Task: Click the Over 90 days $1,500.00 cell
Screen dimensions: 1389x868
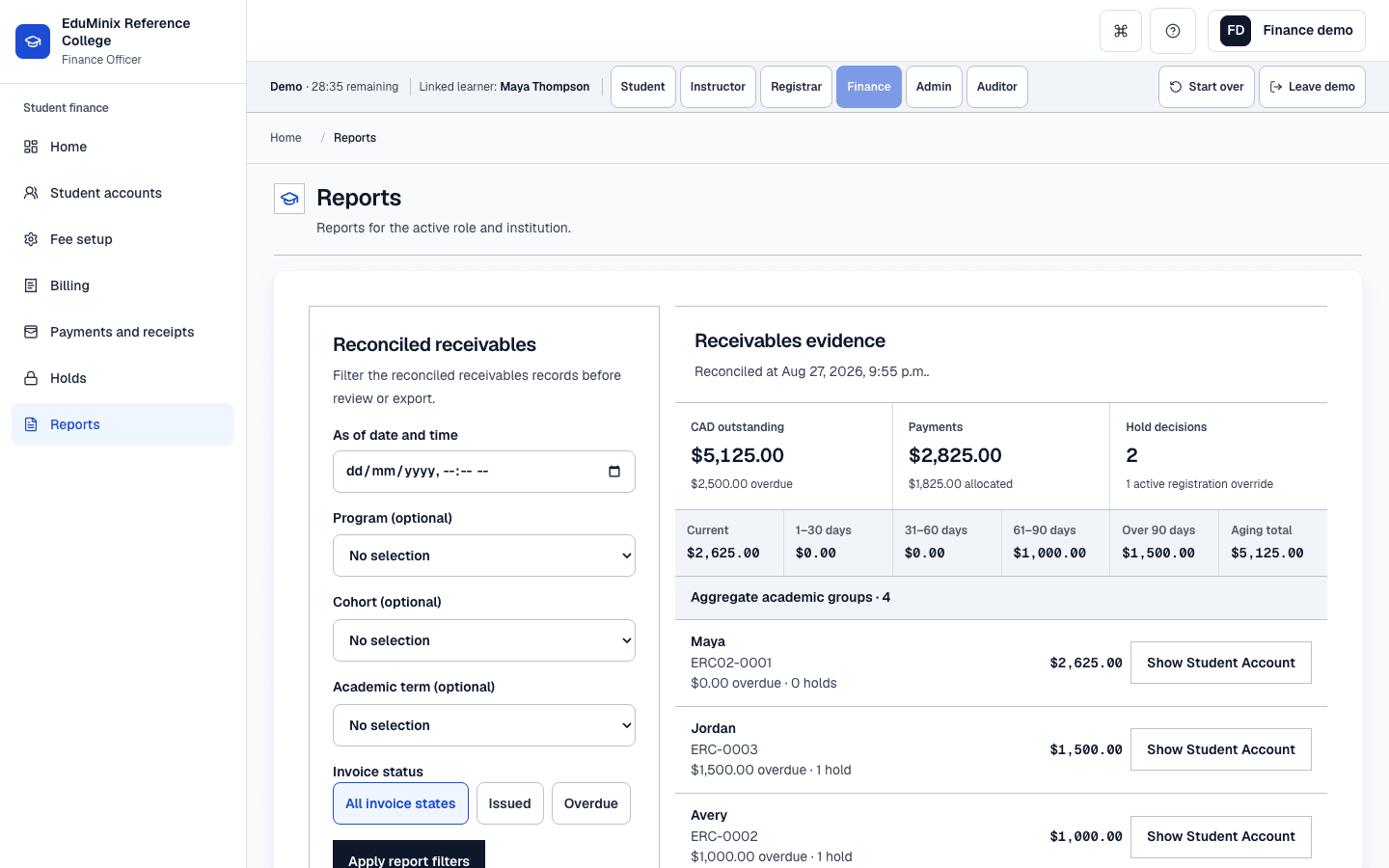Action: click(1164, 543)
